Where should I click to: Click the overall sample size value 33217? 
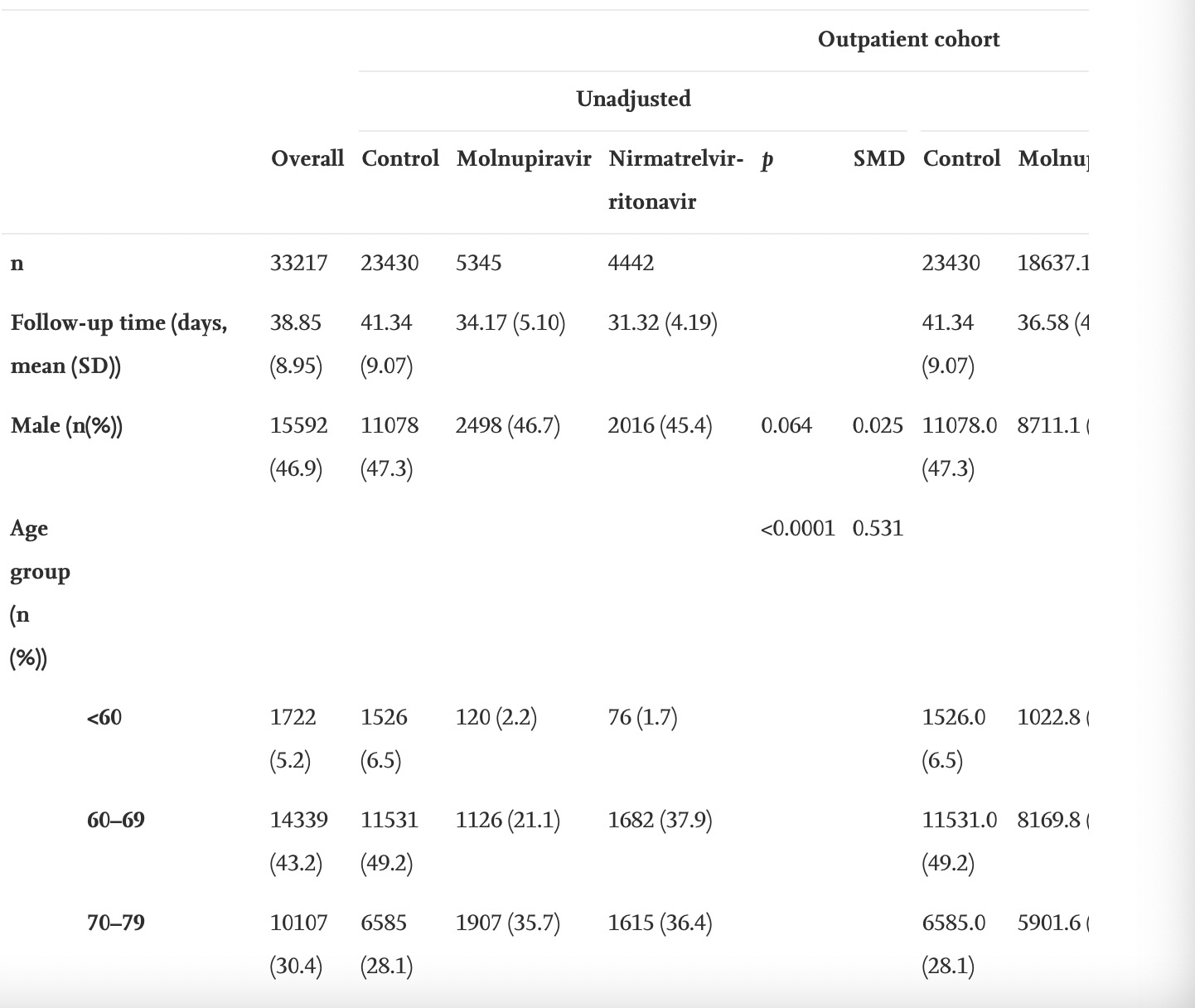pos(298,264)
